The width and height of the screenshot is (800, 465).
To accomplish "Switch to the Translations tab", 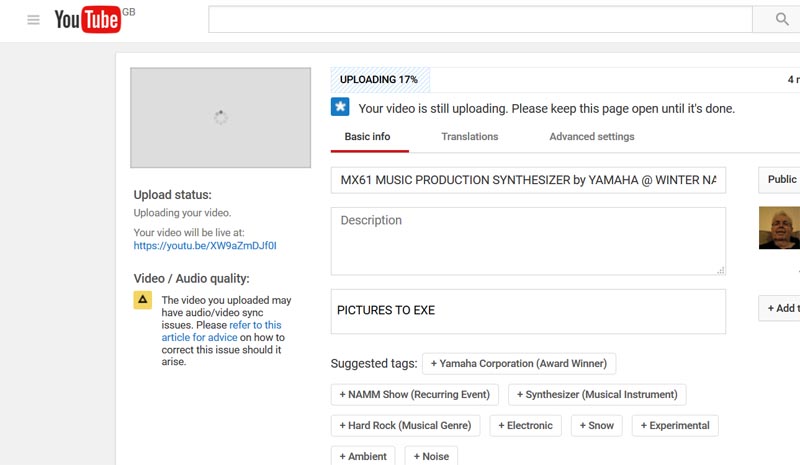I will click(x=469, y=137).
